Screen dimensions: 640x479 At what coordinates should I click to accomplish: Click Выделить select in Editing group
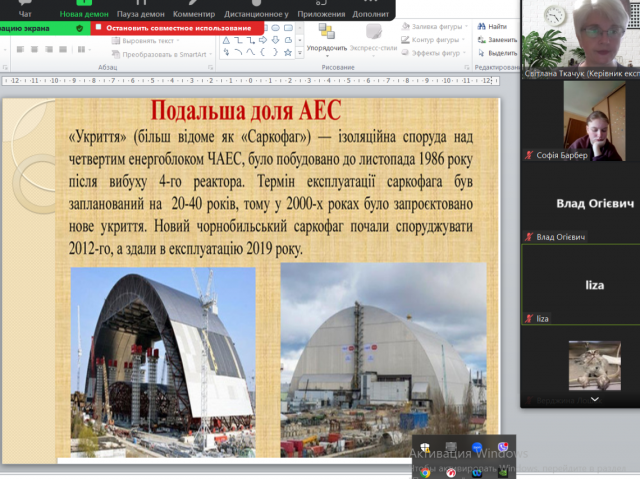coord(497,52)
